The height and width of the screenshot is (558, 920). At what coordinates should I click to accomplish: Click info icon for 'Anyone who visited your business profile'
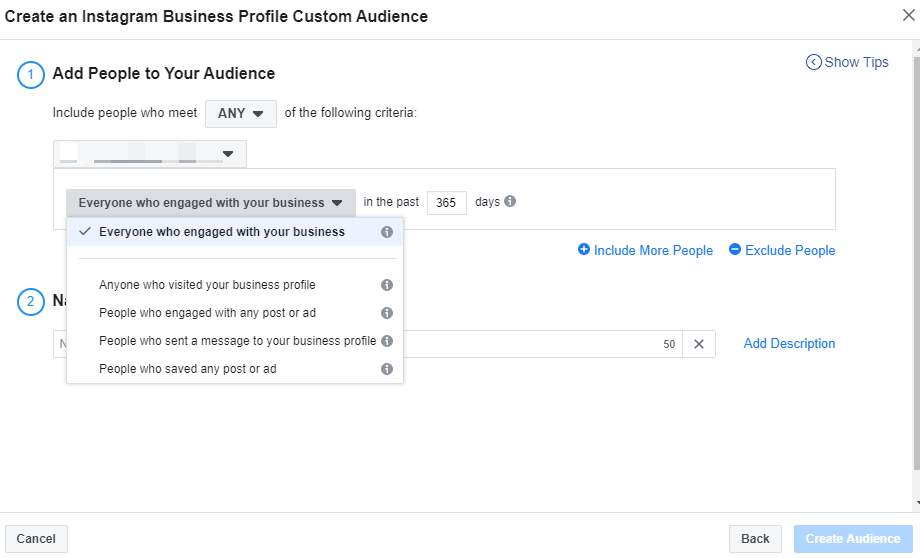(387, 285)
